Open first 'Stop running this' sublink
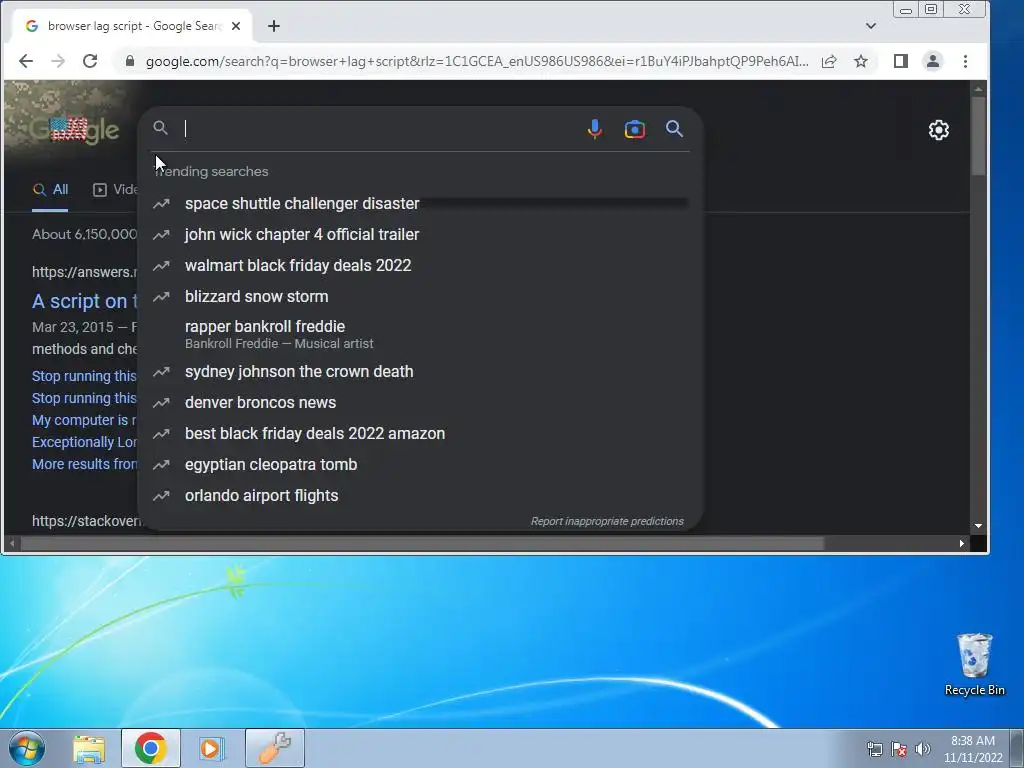1024x768 pixels. click(x=84, y=376)
